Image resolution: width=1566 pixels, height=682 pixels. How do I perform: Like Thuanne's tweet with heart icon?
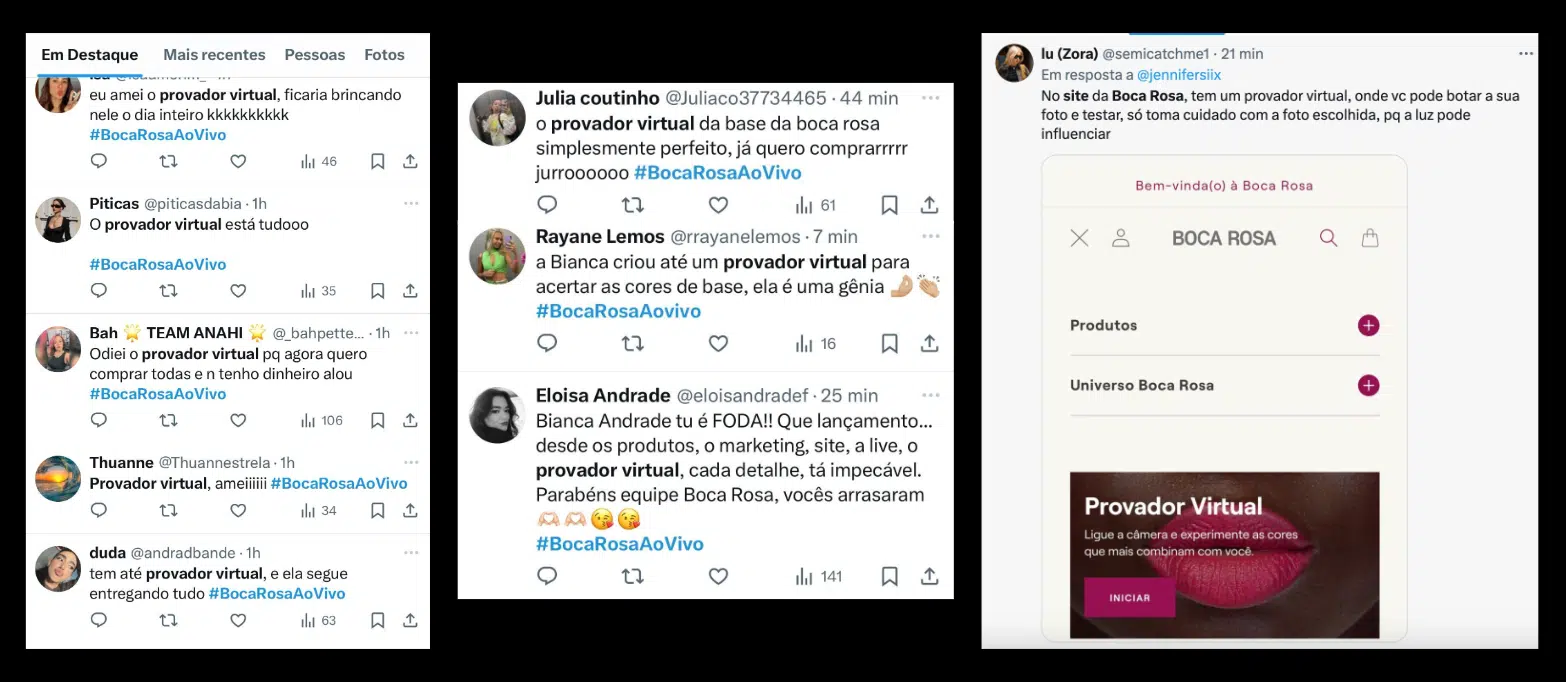point(238,510)
